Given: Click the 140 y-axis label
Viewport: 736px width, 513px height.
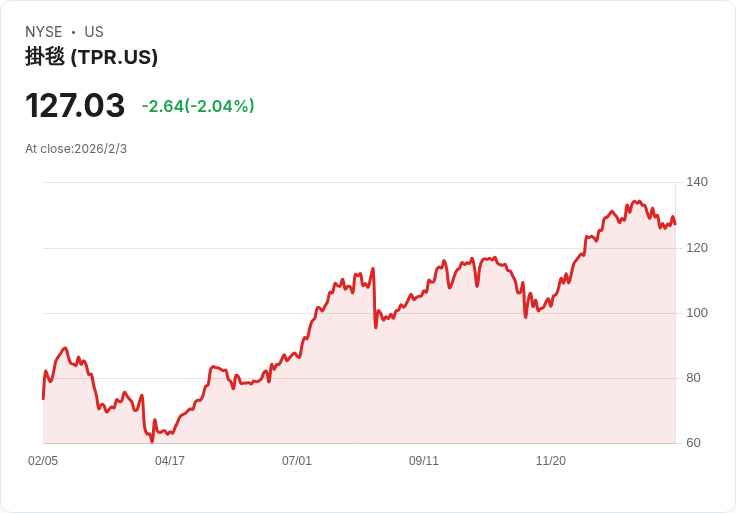Looking at the screenshot, I should 697,182.
